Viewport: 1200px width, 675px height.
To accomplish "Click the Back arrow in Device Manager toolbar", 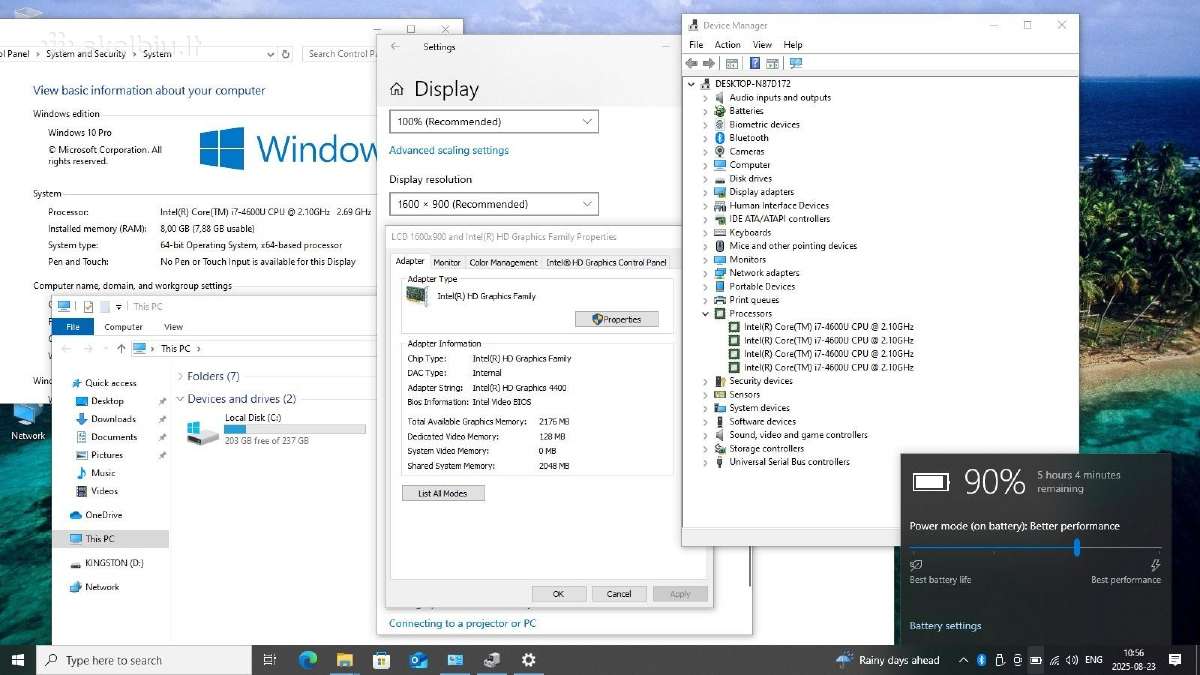I will click(x=691, y=63).
